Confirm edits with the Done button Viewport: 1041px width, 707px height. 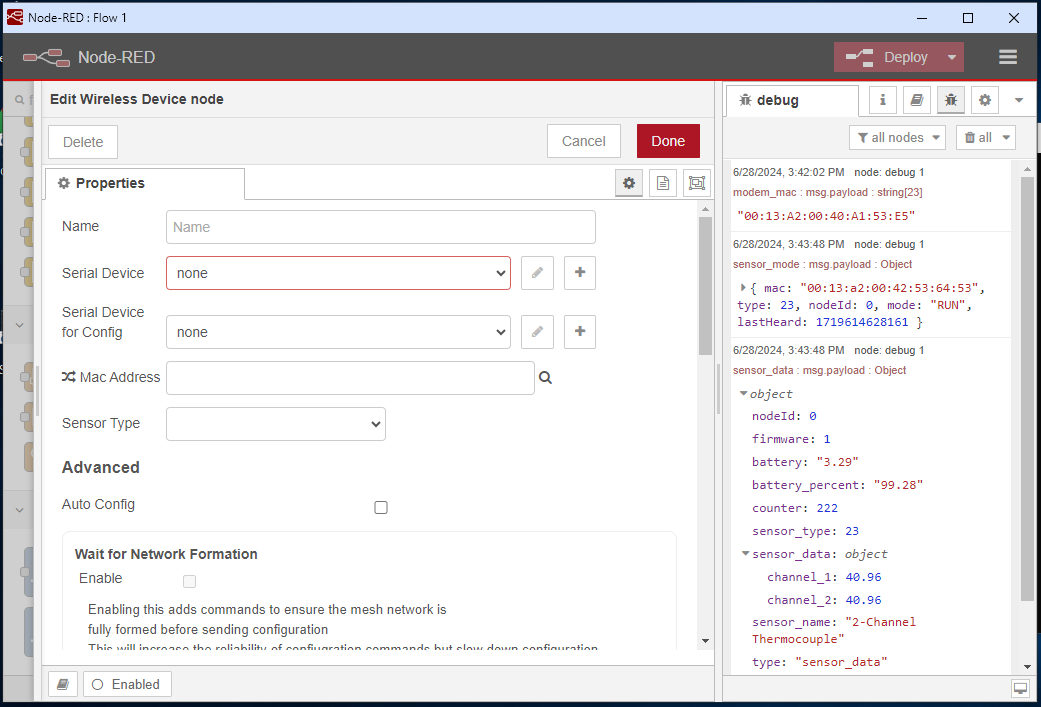tap(668, 141)
